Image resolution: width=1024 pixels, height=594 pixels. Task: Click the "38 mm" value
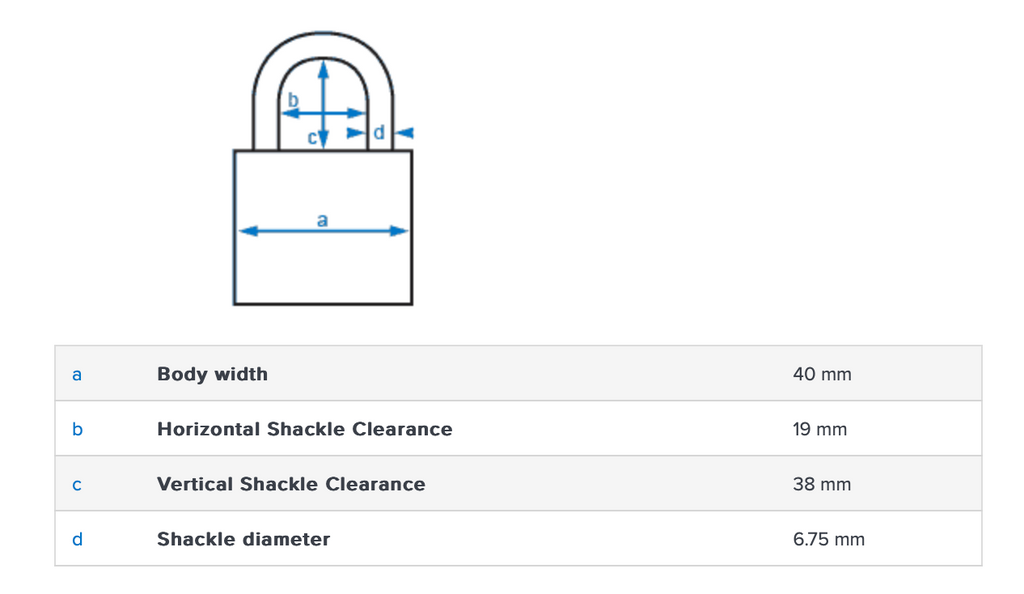click(x=822, y=484)
